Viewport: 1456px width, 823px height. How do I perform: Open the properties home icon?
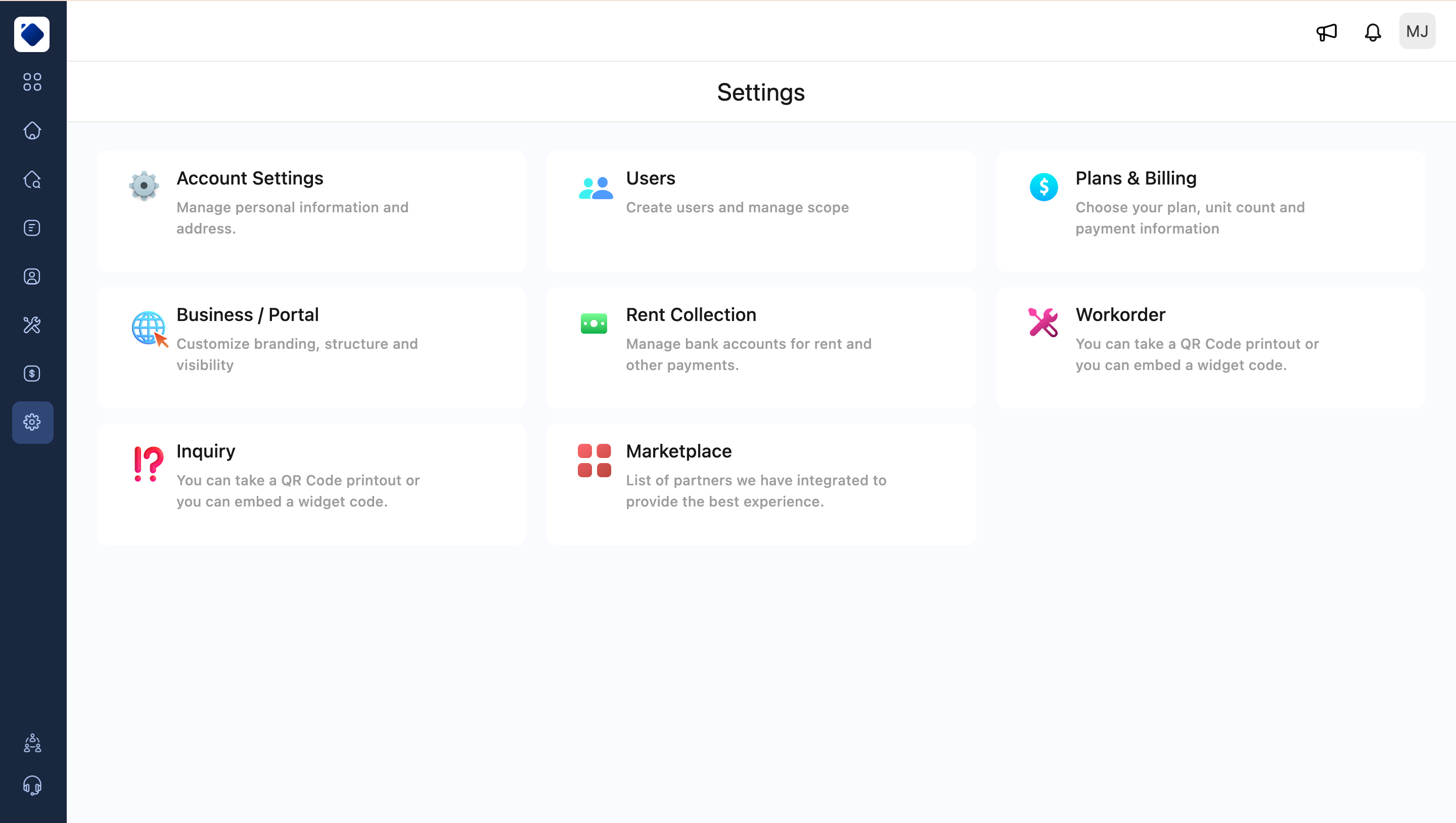tap(32, 130)
